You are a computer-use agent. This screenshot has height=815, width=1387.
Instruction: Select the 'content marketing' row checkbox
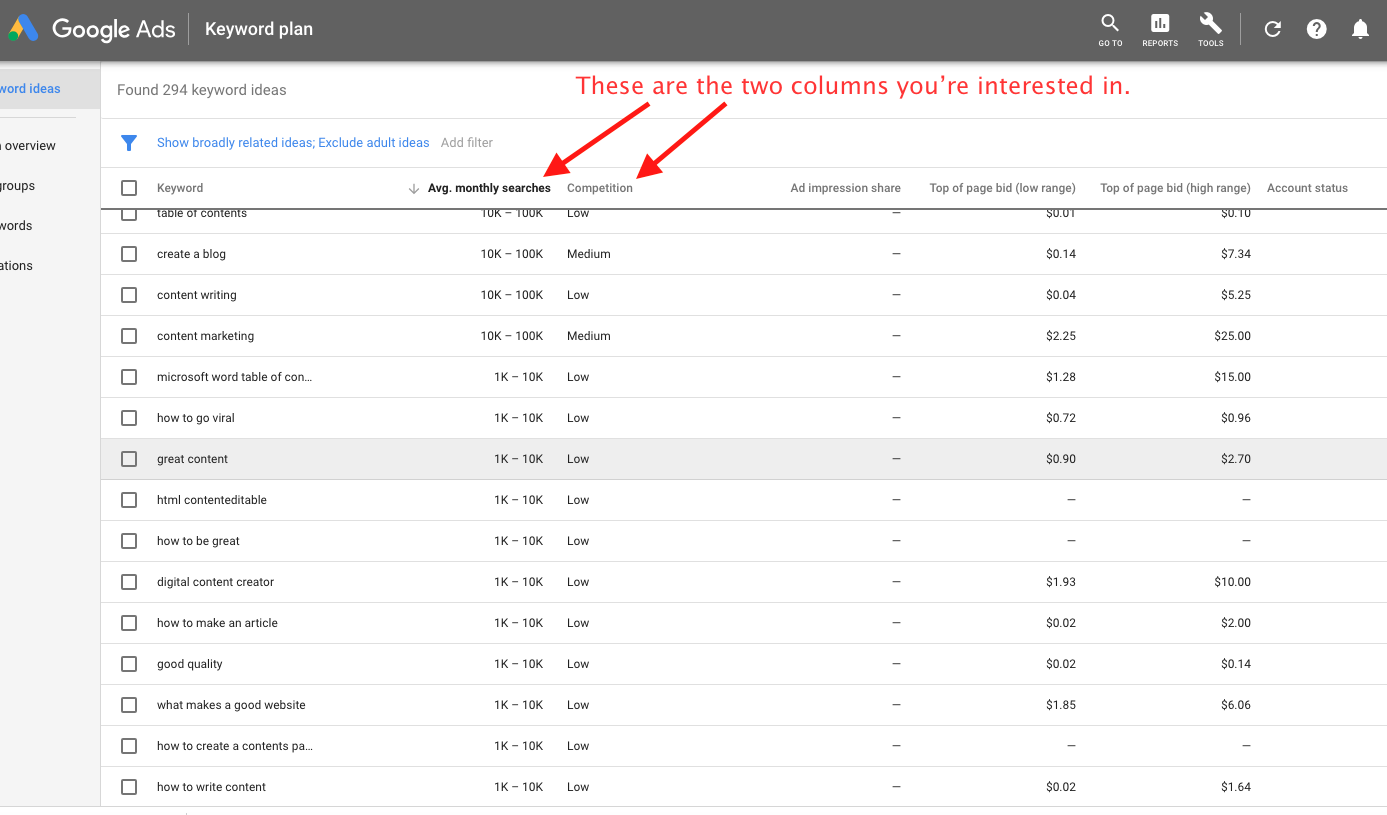tap(129, 336)
